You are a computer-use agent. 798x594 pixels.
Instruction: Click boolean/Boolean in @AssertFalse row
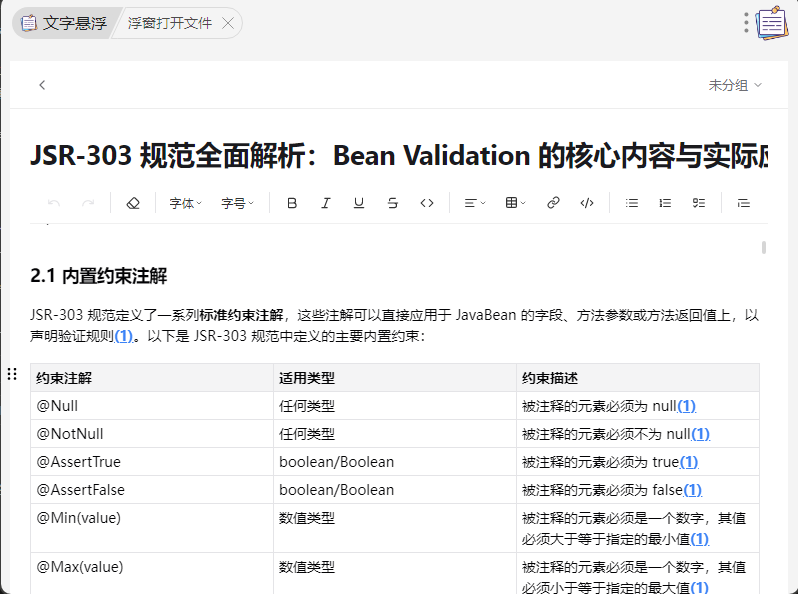(x=336, y=490)
